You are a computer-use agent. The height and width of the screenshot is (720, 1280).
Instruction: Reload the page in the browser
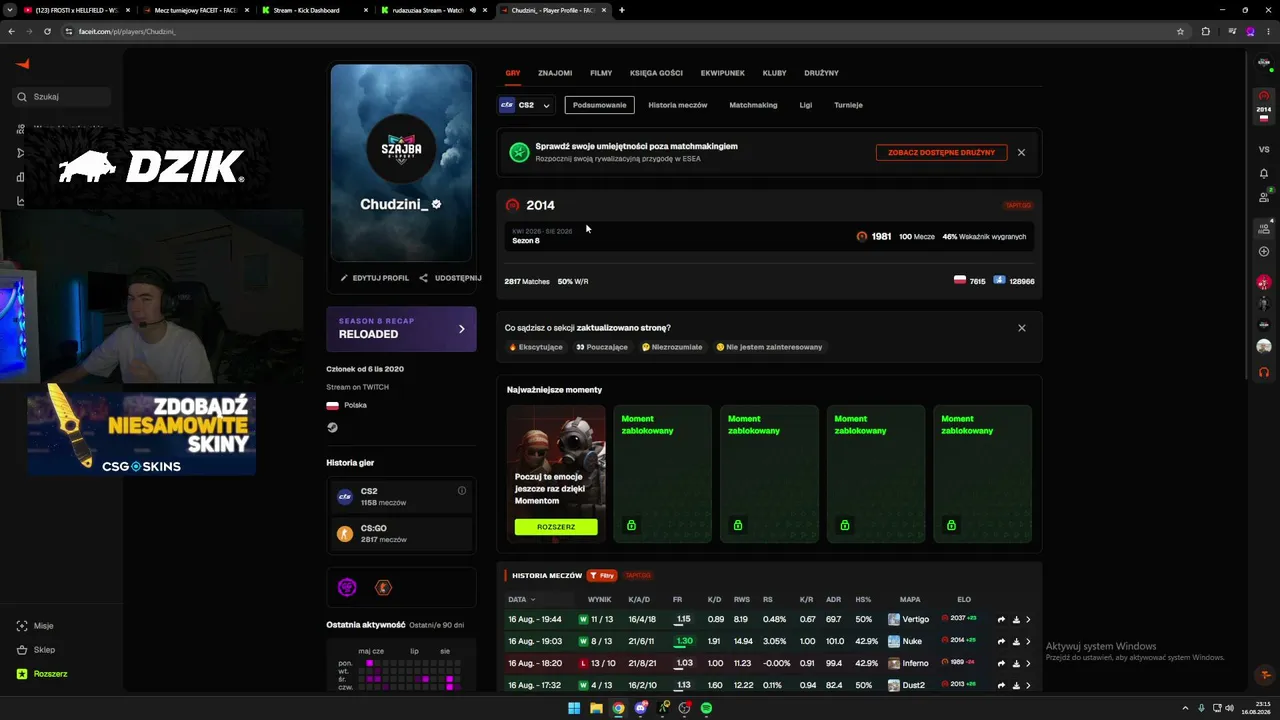[47, 31]
